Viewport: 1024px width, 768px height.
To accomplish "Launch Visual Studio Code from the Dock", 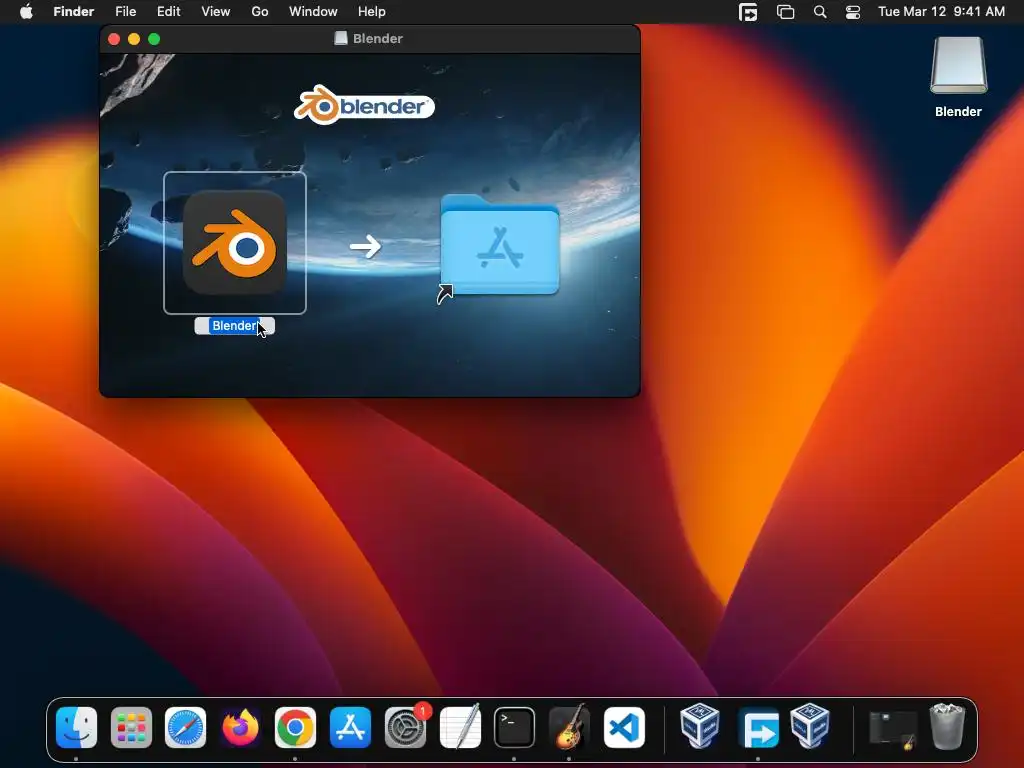I will tap(624, 727).
